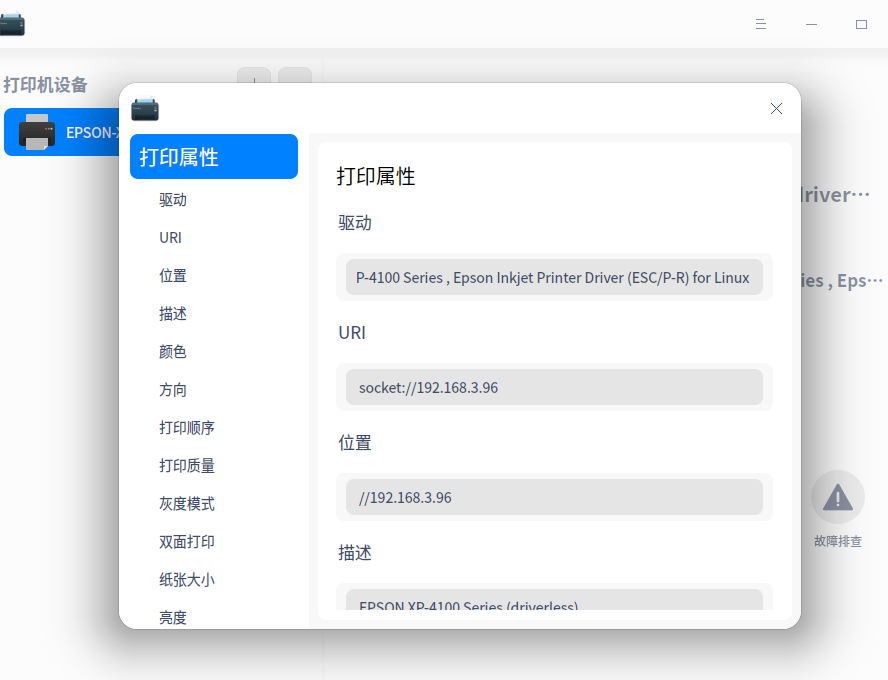Open 灰度模式 (Grayscale Mode) settings
Image resolution: width=888 pixels, height=680 pixels.
click(x=184, y=503)
